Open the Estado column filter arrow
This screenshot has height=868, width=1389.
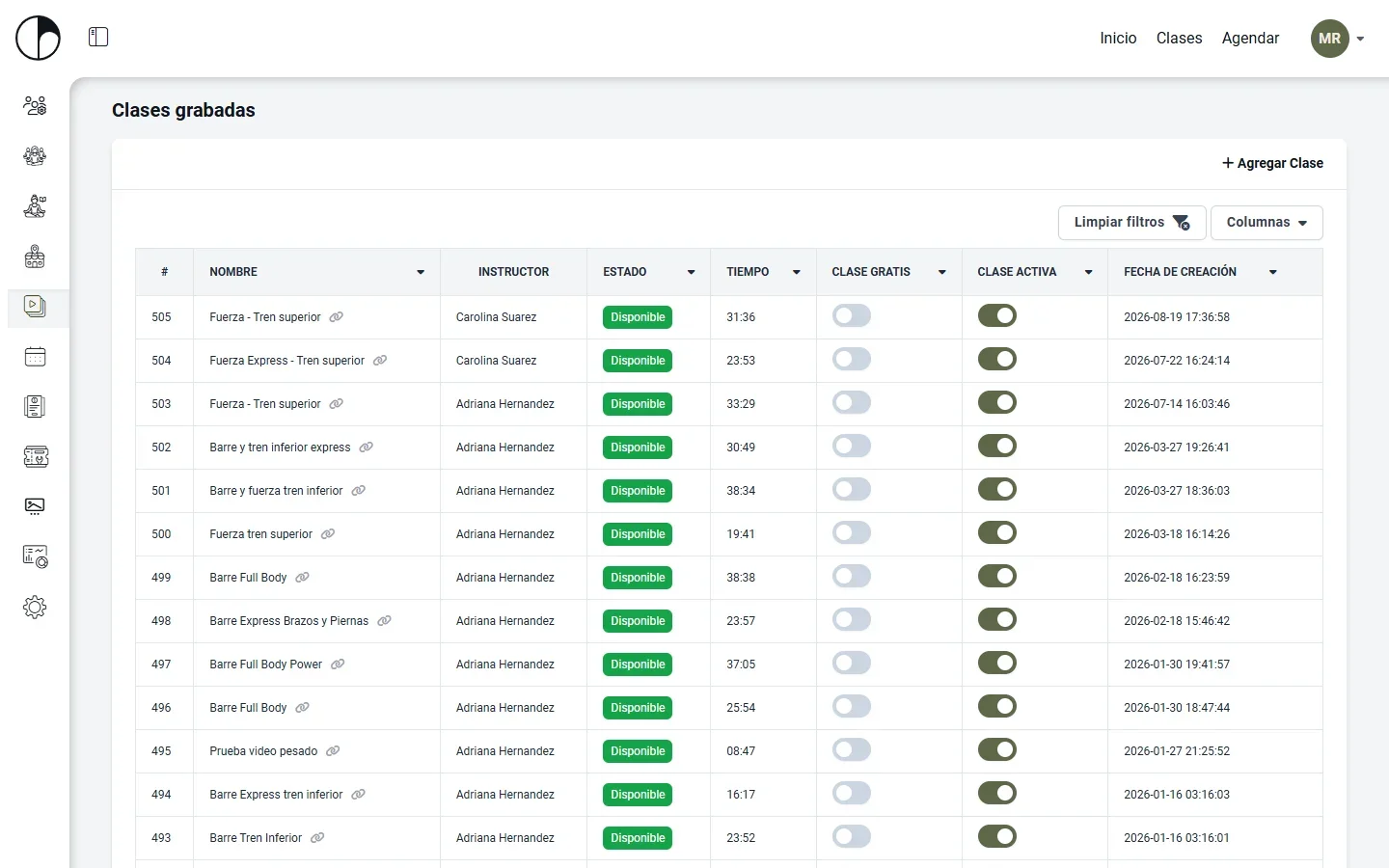691,272
